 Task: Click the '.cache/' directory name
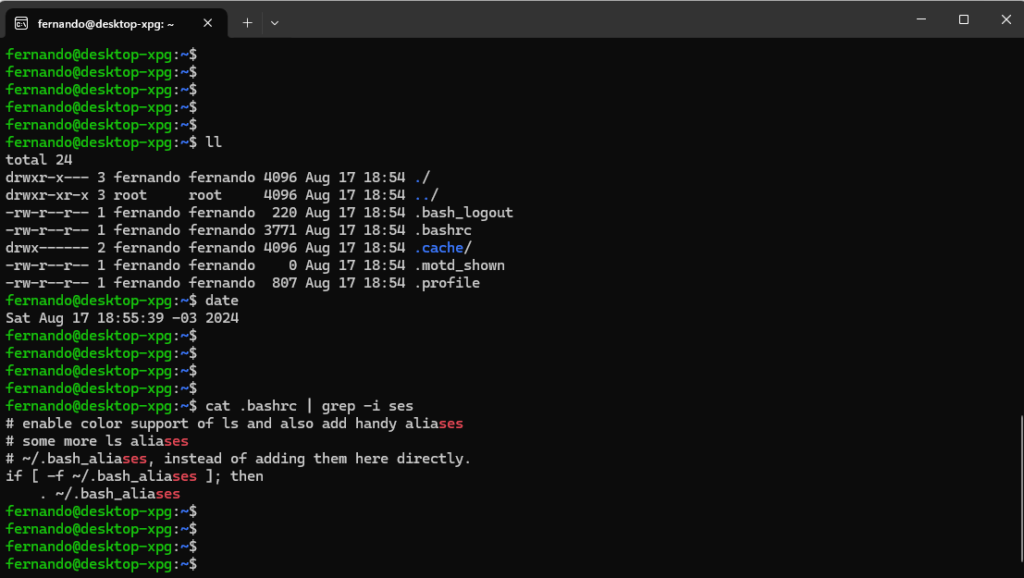[x=443, y=248]
